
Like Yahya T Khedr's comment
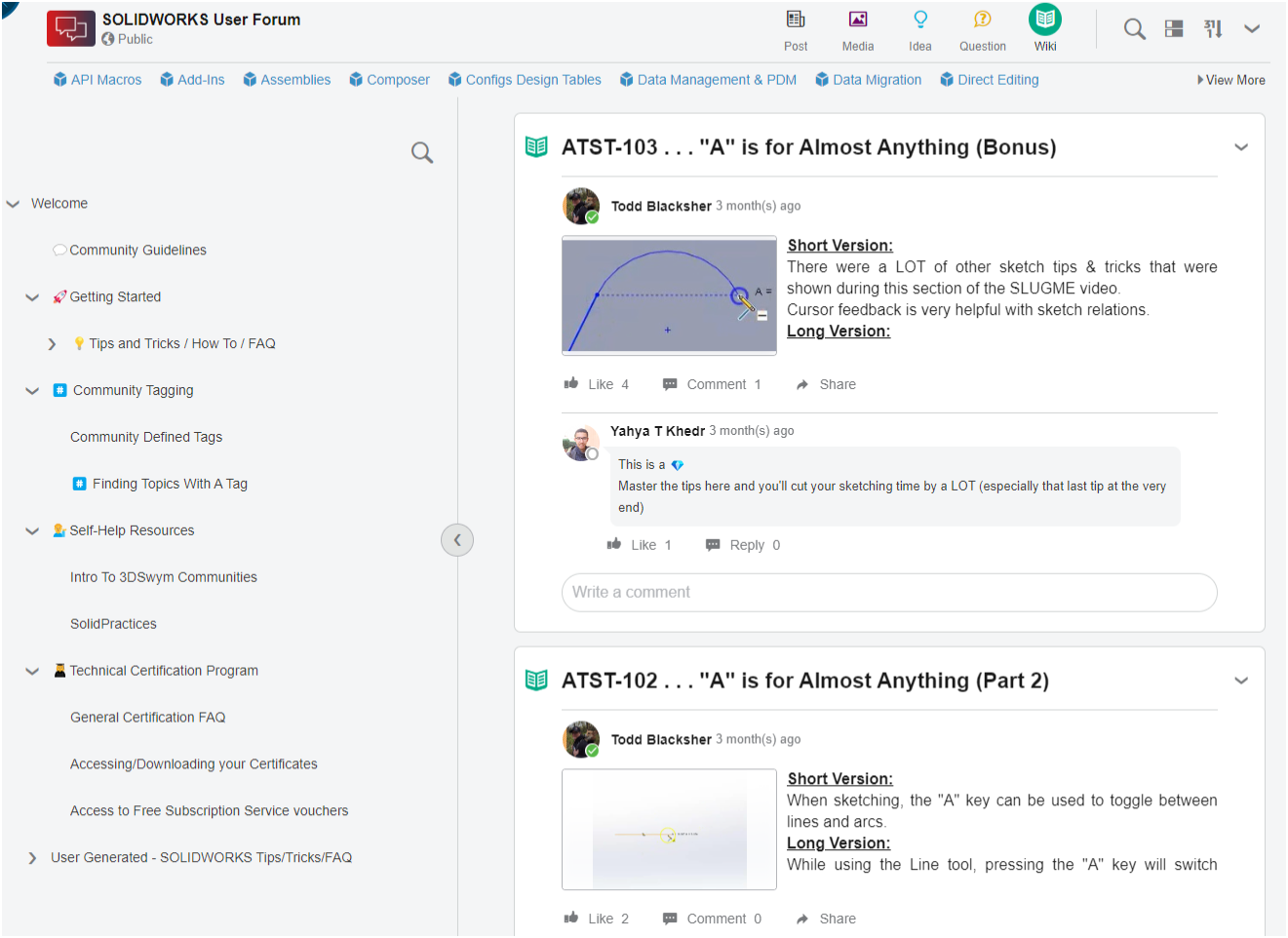coord(639,546)
